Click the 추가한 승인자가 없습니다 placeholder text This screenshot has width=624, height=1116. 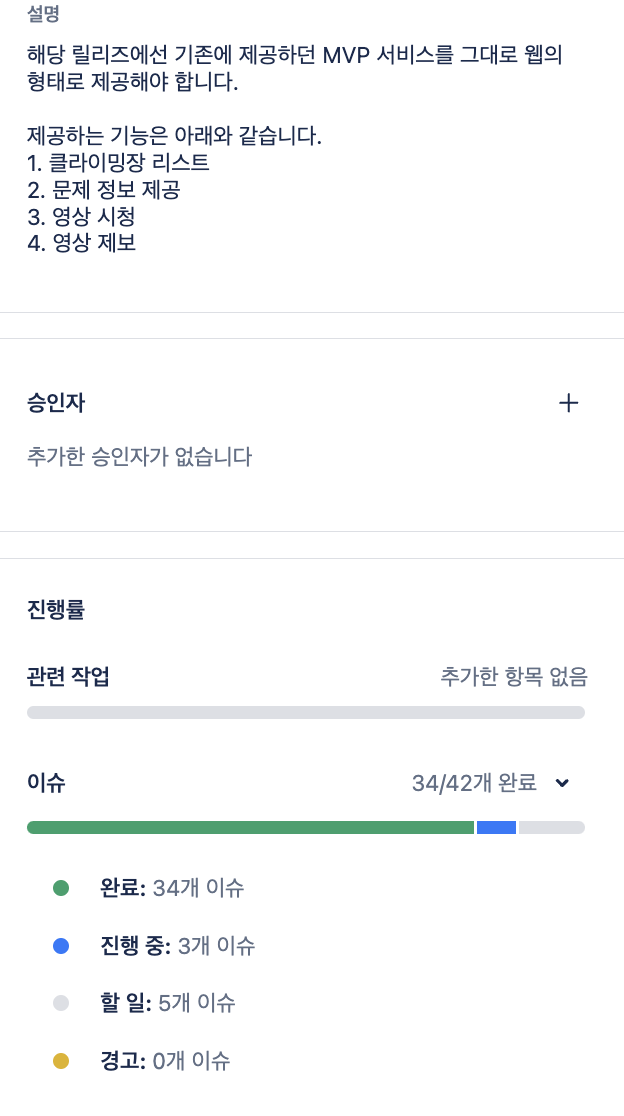[140, 455]
